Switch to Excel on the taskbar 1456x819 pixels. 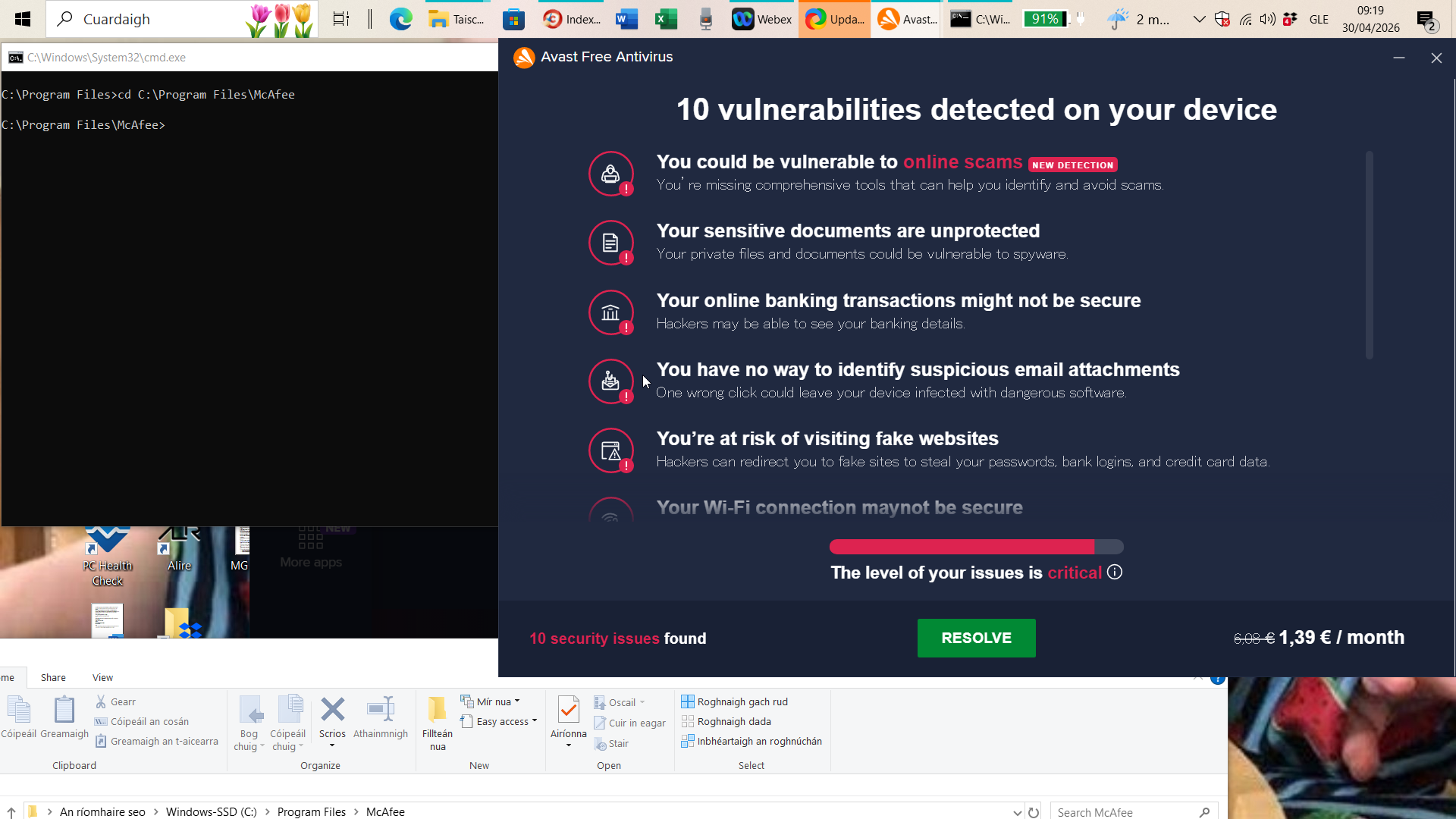pos(666,19)
